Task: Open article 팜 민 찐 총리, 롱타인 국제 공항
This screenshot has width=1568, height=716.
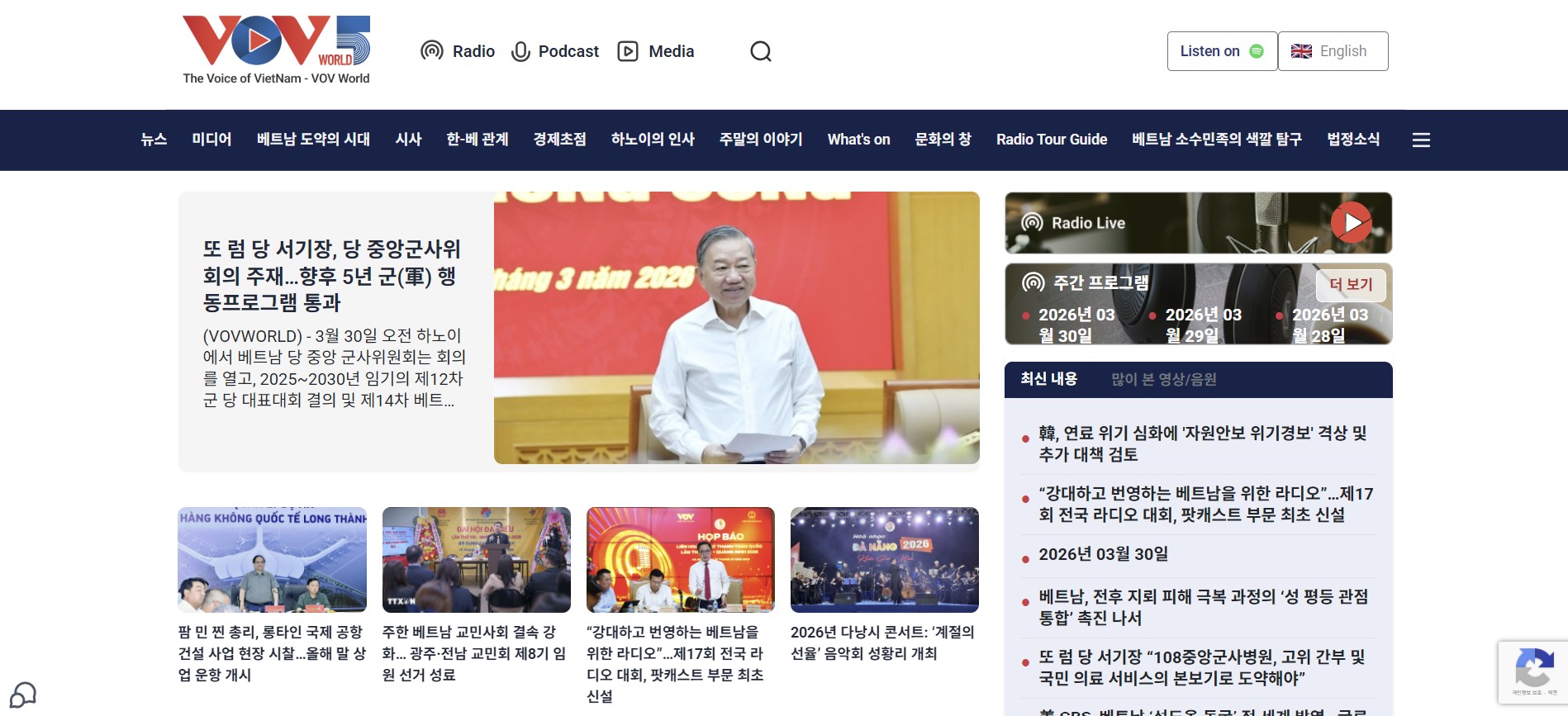Action: click(x=273, y=653)
